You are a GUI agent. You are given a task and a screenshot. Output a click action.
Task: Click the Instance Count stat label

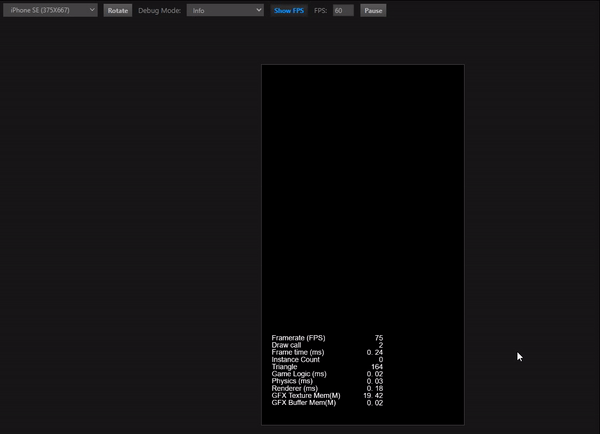click(x=295, y=360)
